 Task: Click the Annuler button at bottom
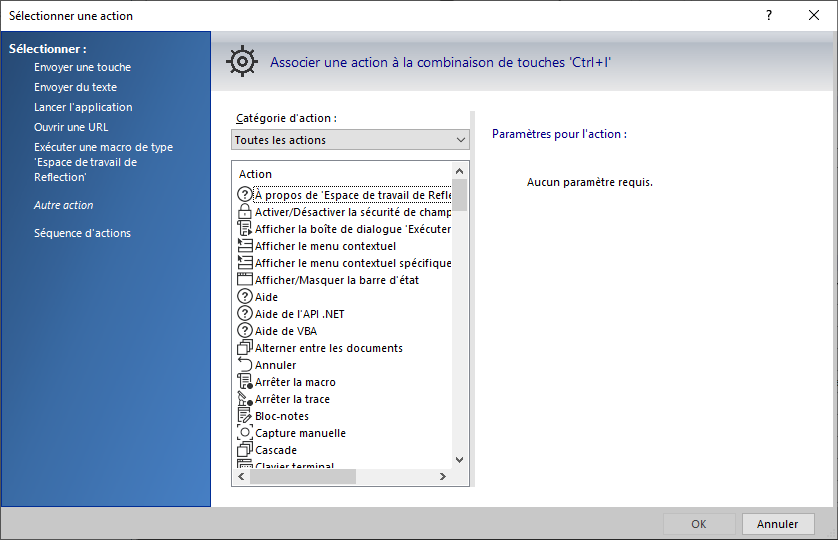tap(778, 524)
